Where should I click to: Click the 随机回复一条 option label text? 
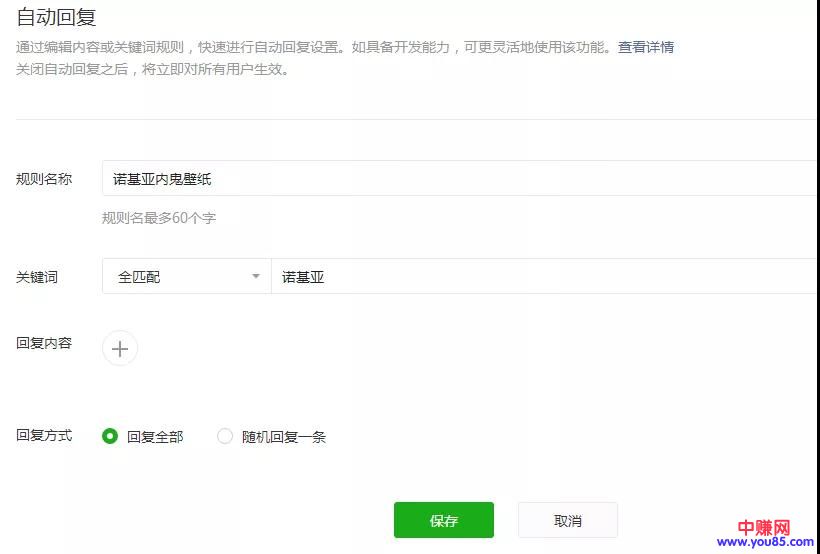click(284, 437)
